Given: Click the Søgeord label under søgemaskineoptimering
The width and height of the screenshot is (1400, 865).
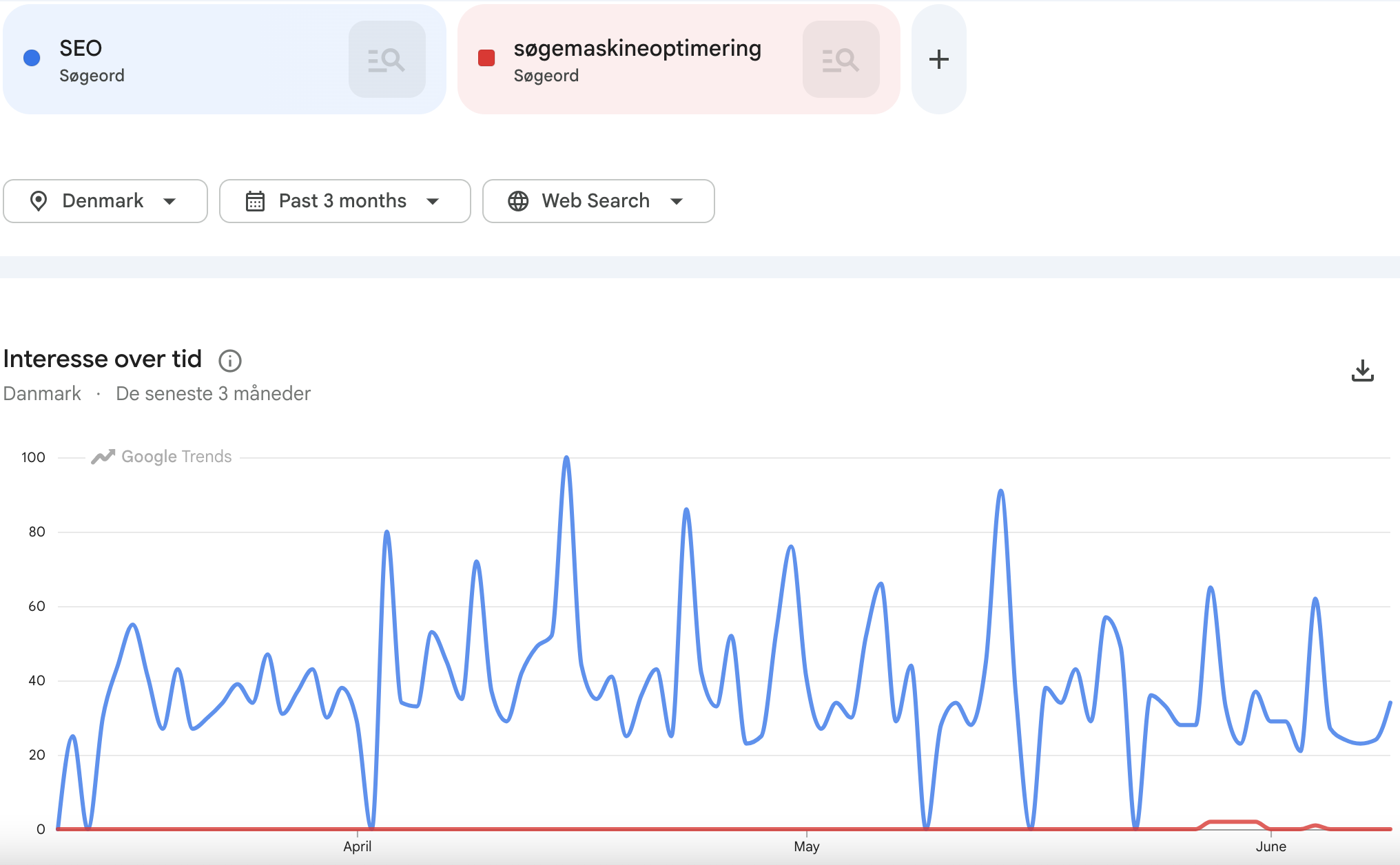Looking at the screenshot, I should point(546,76).
